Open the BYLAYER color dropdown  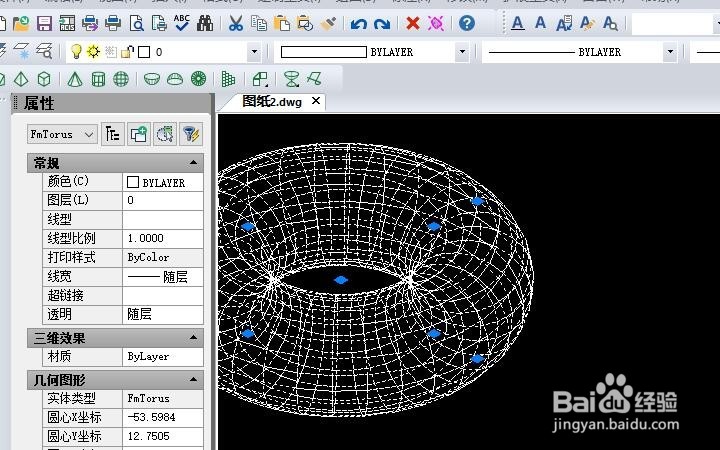pyautogui.click(x=462, y=52)
